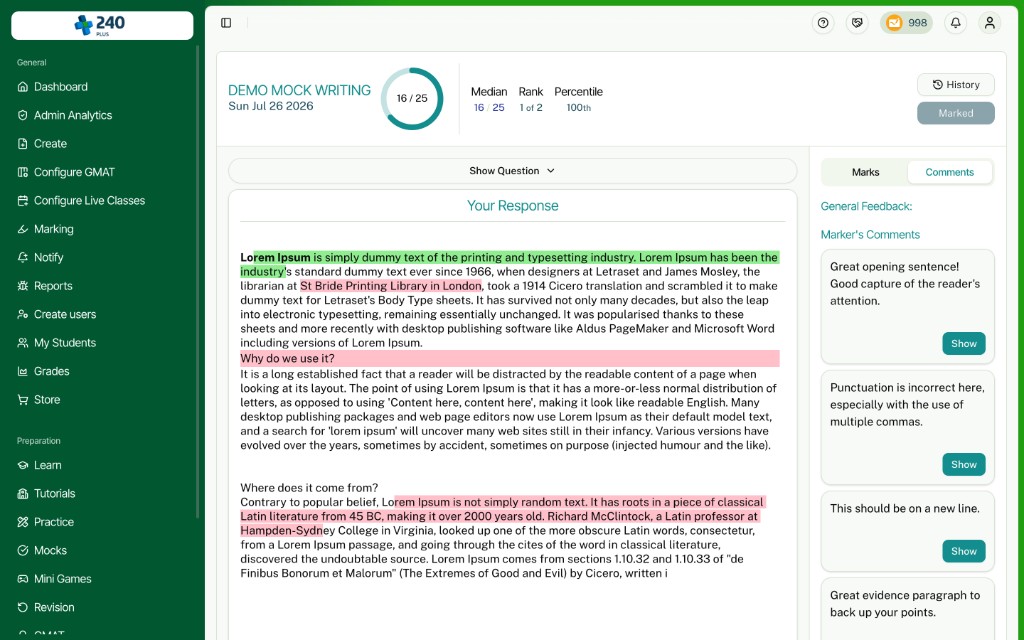Switch to the Marks tab
Viewport: 1024px width, 640px height.
(865, 172)
